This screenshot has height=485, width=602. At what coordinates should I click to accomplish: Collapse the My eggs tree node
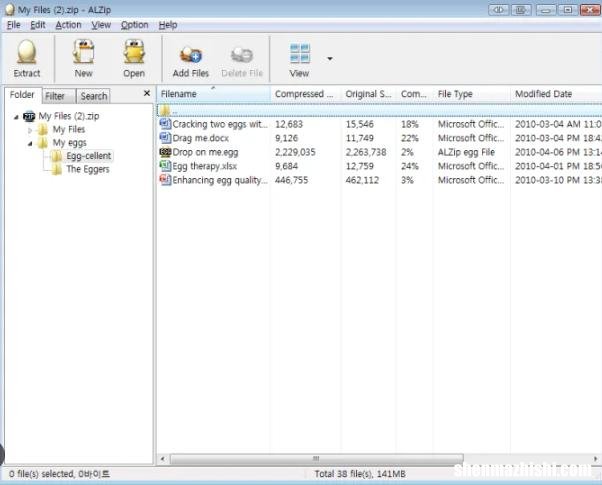30,144
